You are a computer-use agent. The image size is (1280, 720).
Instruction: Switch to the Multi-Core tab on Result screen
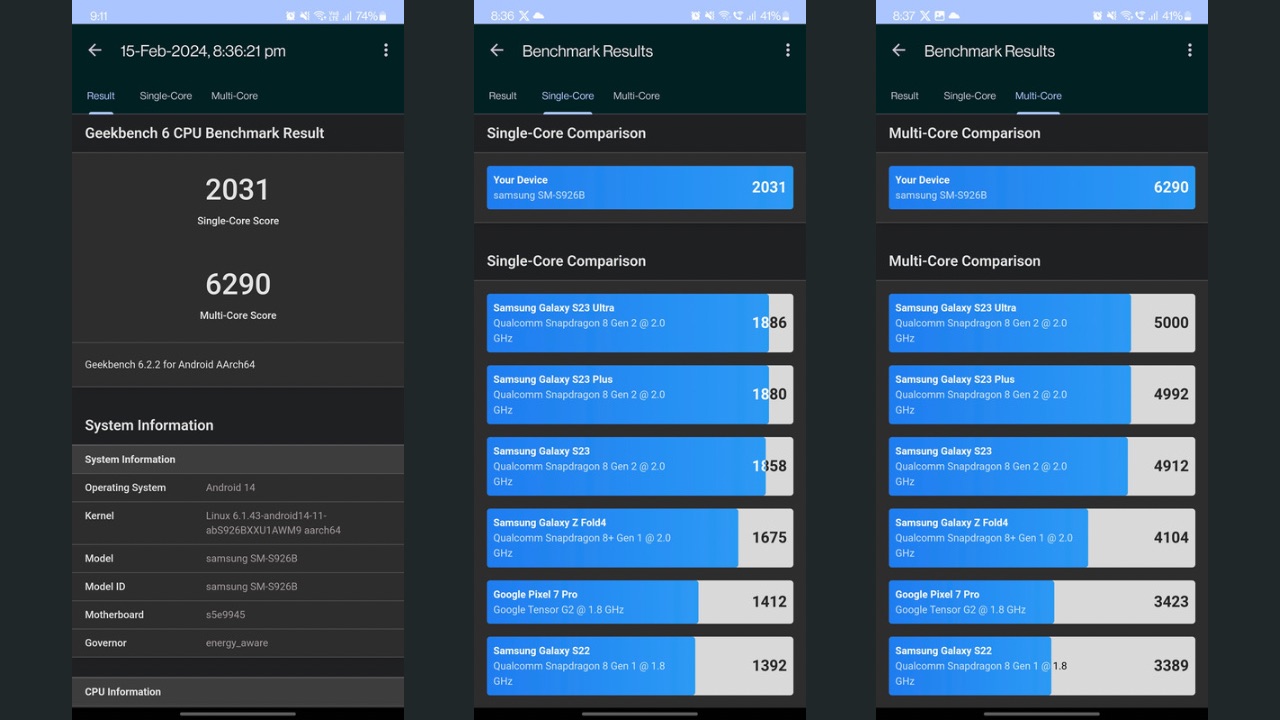click(234, 96)
